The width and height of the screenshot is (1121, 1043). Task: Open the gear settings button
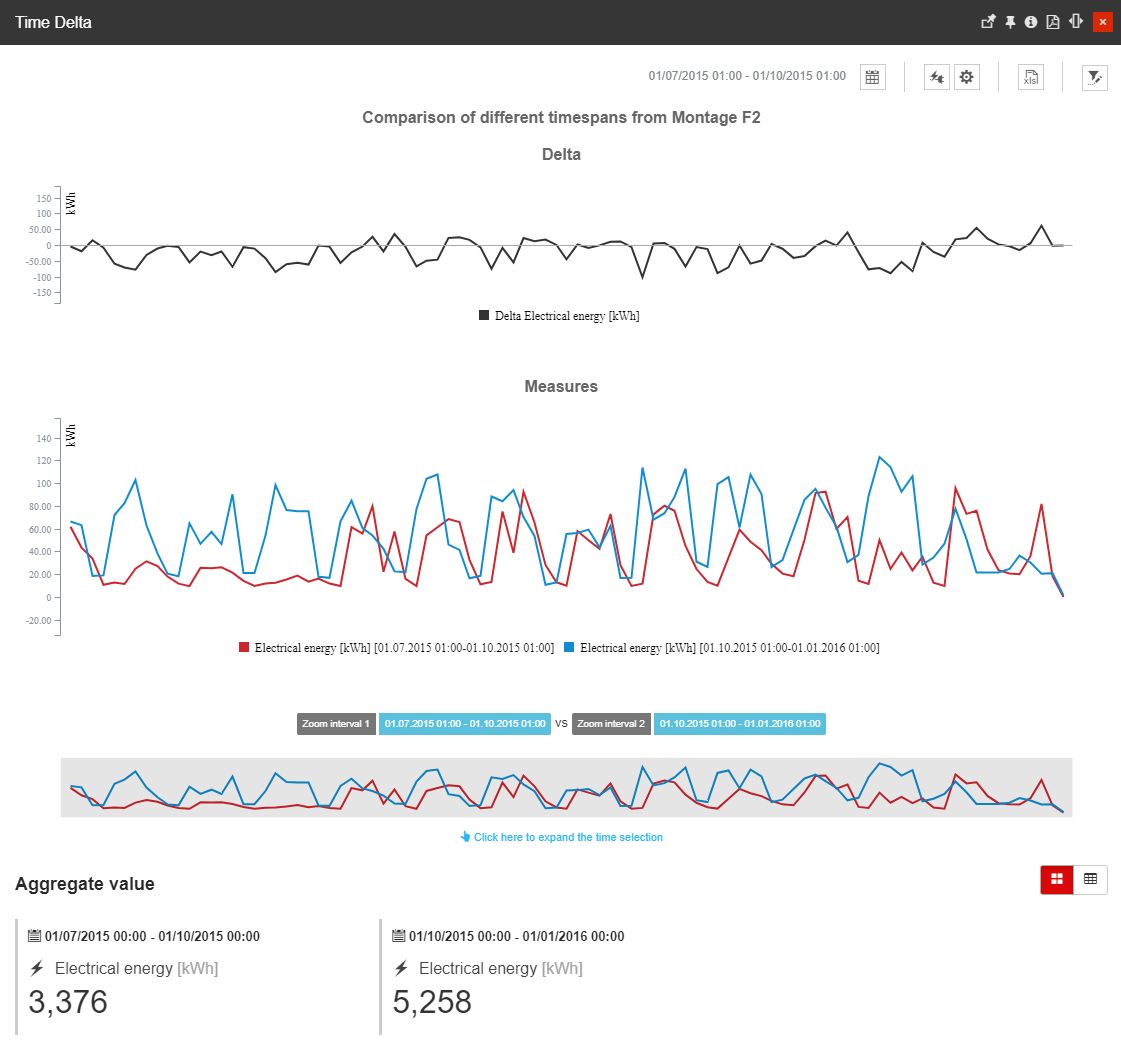click(966, 77)
